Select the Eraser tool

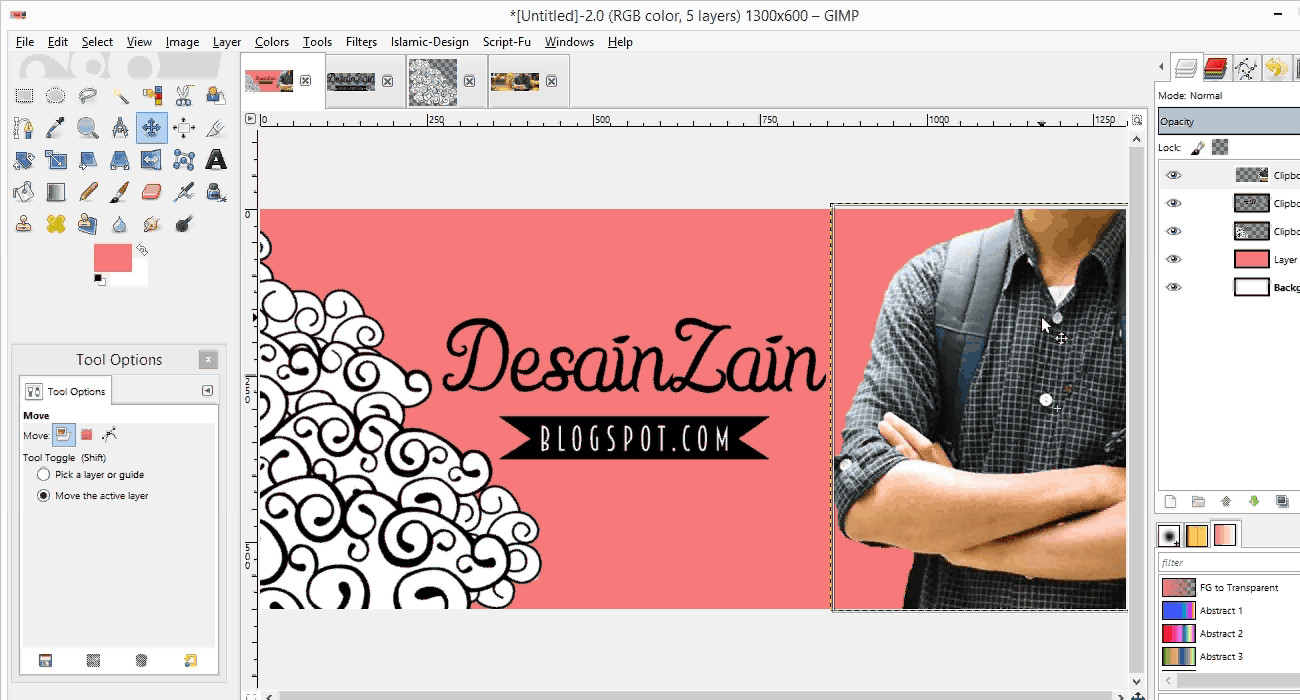[x=152, y=192]
